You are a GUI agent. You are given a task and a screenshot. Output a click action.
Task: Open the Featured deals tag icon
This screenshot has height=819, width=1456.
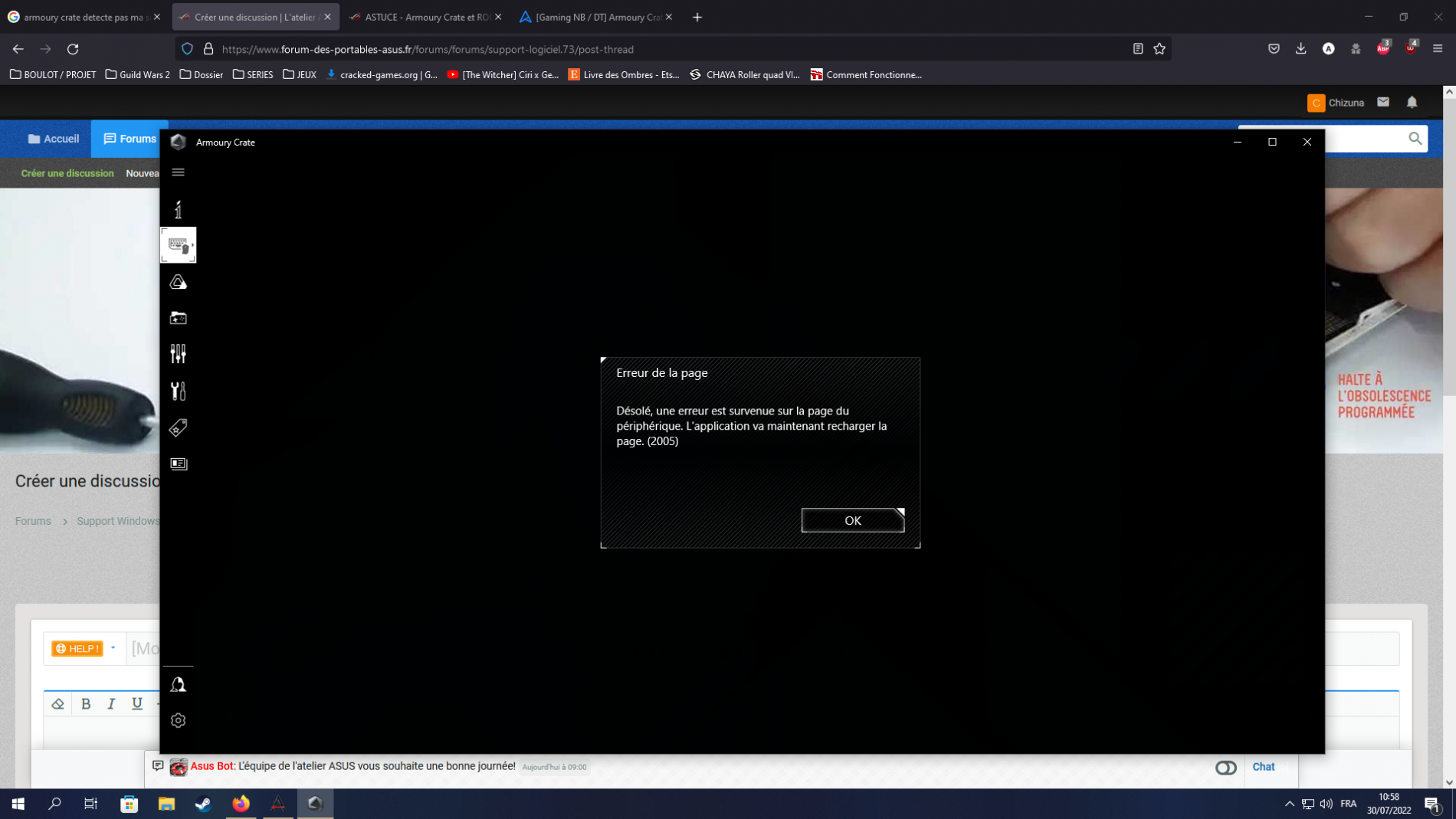tap(178, 428)
